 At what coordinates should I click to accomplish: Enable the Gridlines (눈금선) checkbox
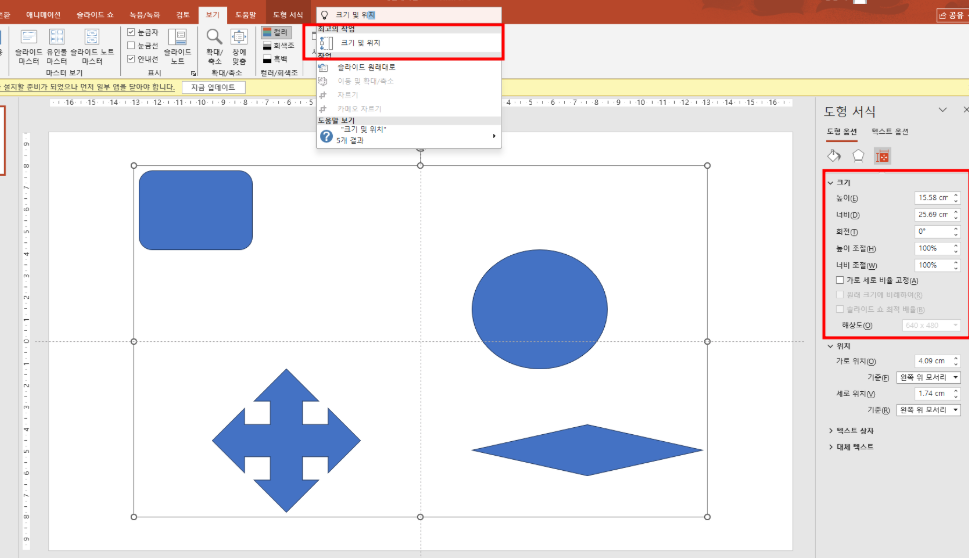(131, 45)
